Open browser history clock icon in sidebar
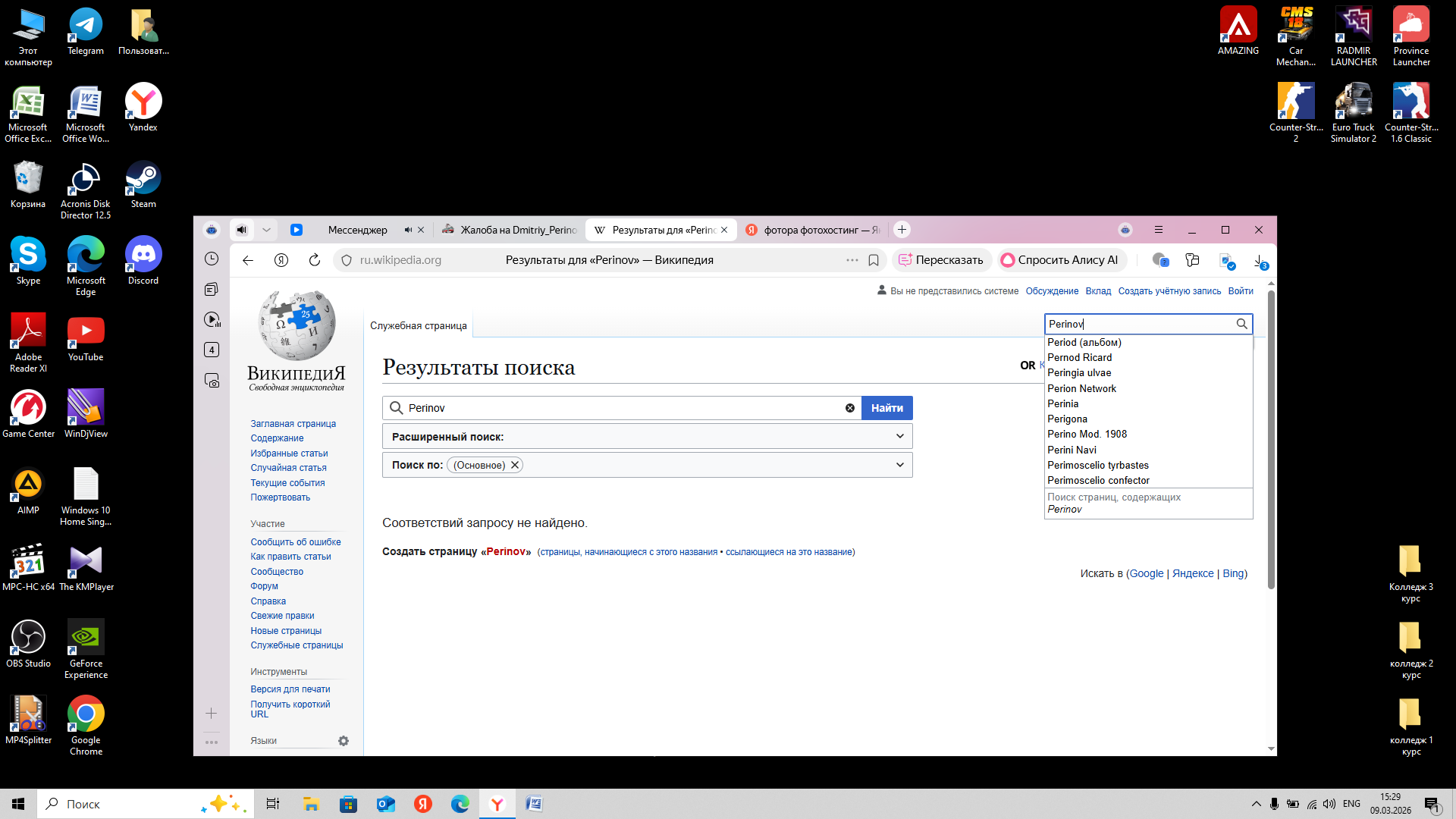The height and width of the screenshot is (819, 1456). [212, 259]
